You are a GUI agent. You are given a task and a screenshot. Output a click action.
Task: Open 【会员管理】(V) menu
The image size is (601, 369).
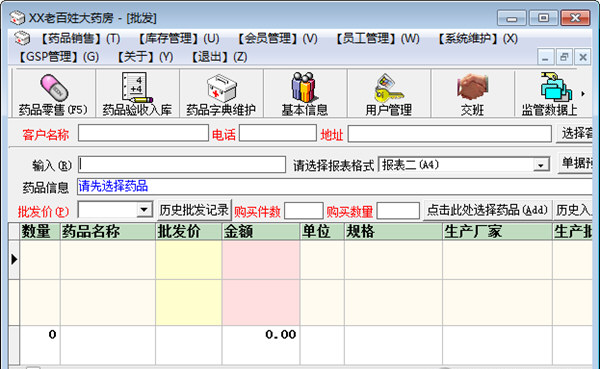coord(277,38)
